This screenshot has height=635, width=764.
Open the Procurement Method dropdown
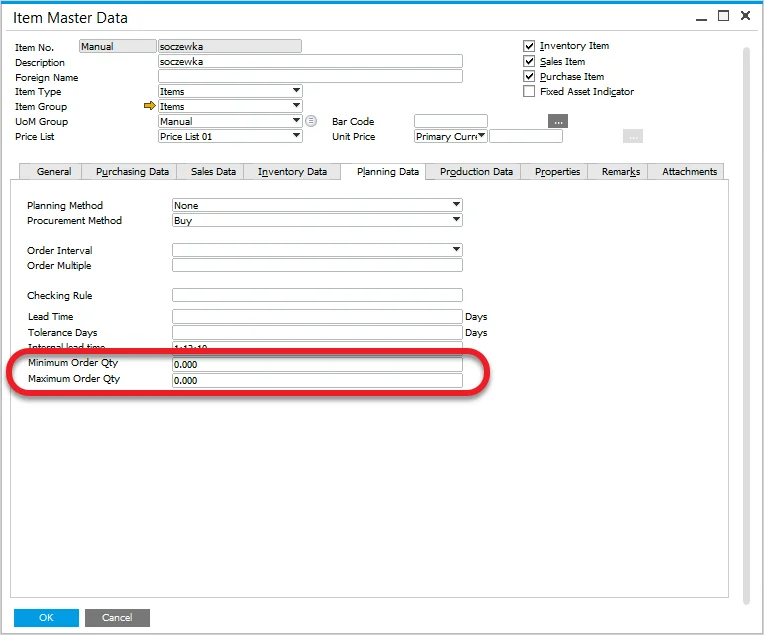tap(456, 221)
